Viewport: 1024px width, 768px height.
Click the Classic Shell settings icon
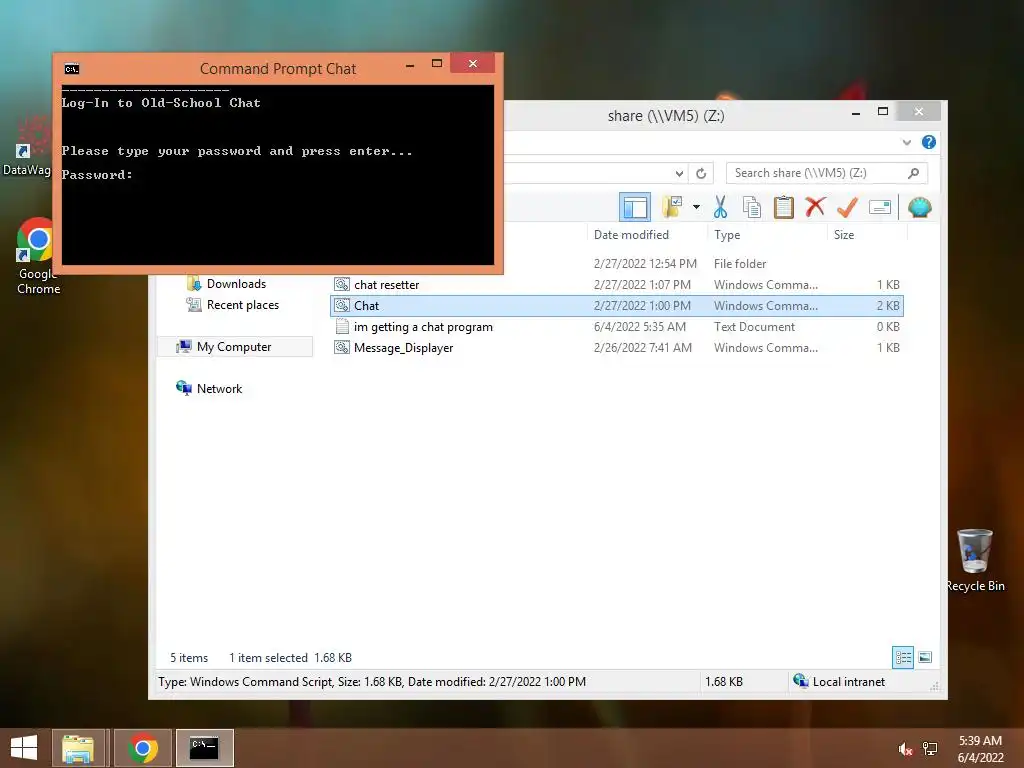919,208
